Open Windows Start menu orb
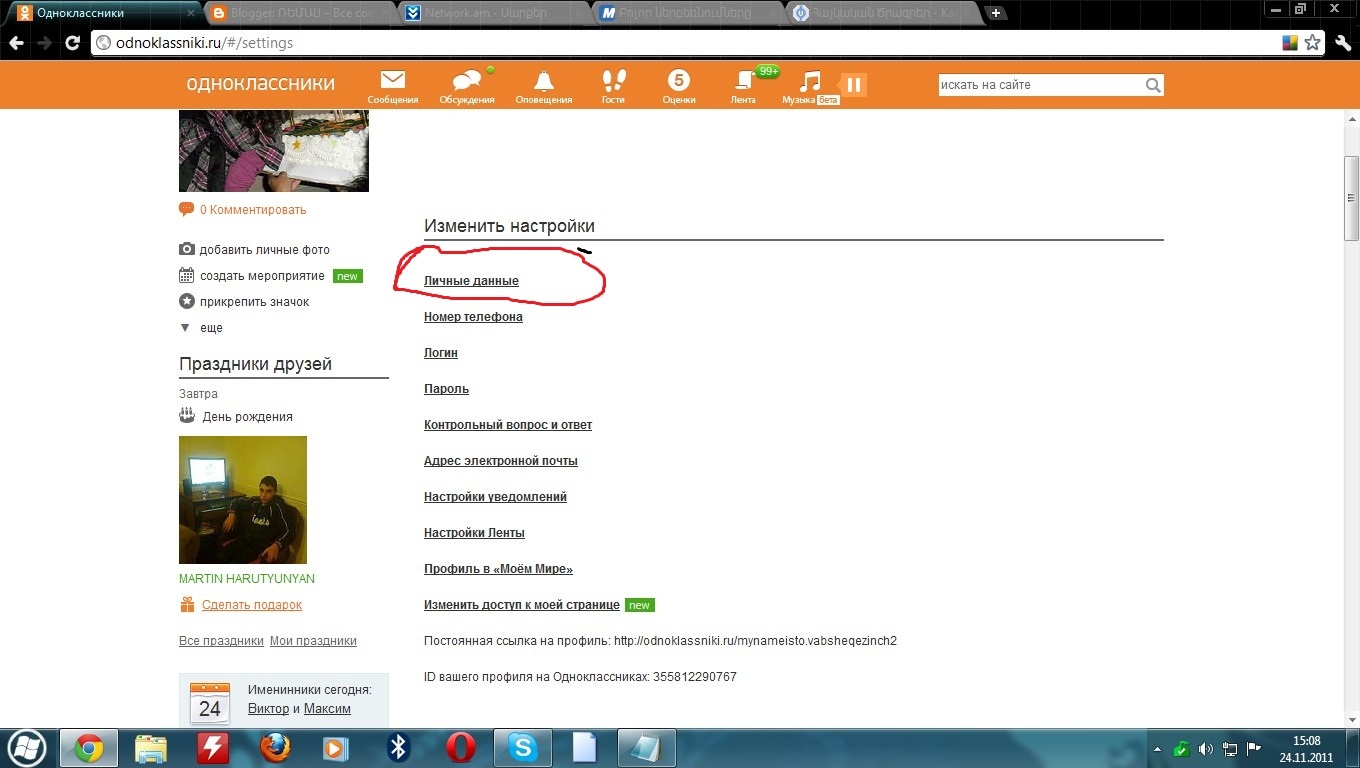 tap(26, 748)
